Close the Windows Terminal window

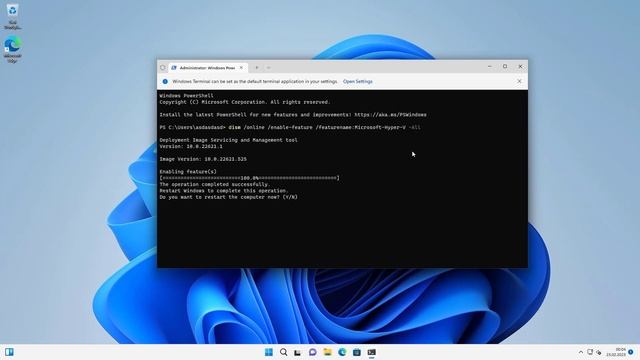520,67
